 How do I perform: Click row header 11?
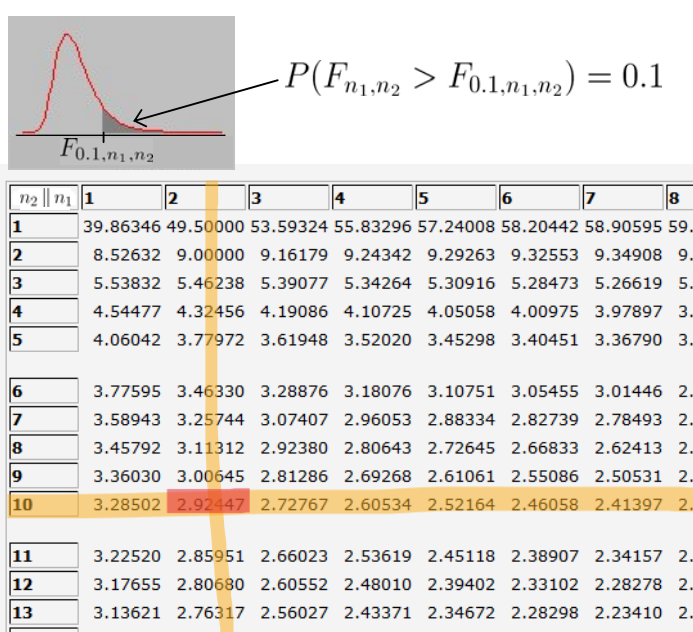point(43,555)
